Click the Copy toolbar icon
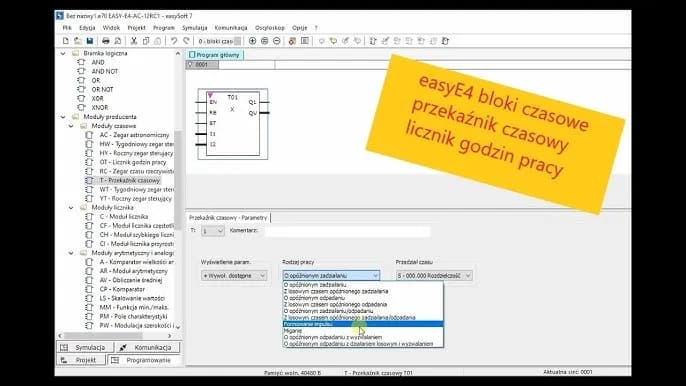Image resolution: width=686 pixels, height=386 pixels. click(x=146, y=41)
